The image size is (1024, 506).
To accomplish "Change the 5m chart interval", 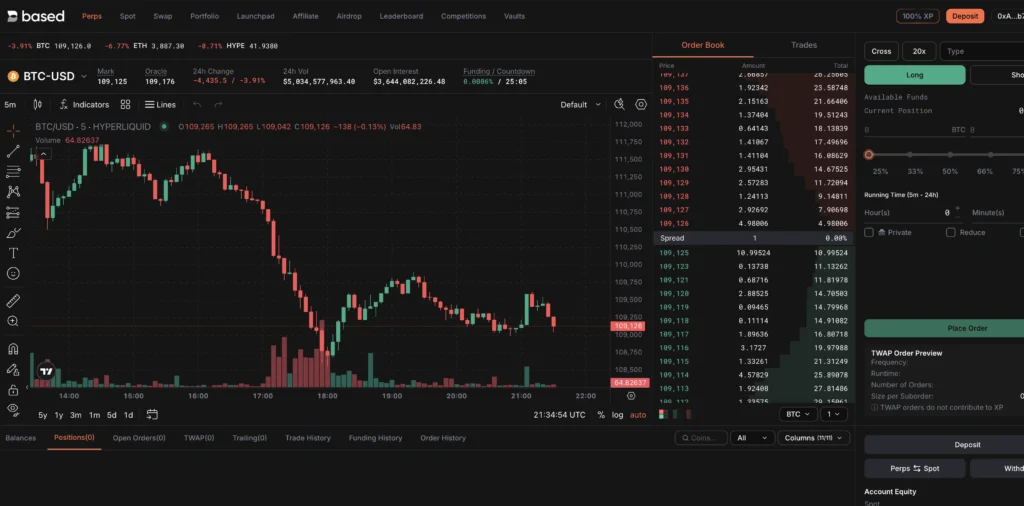I will tap(10, 104).
